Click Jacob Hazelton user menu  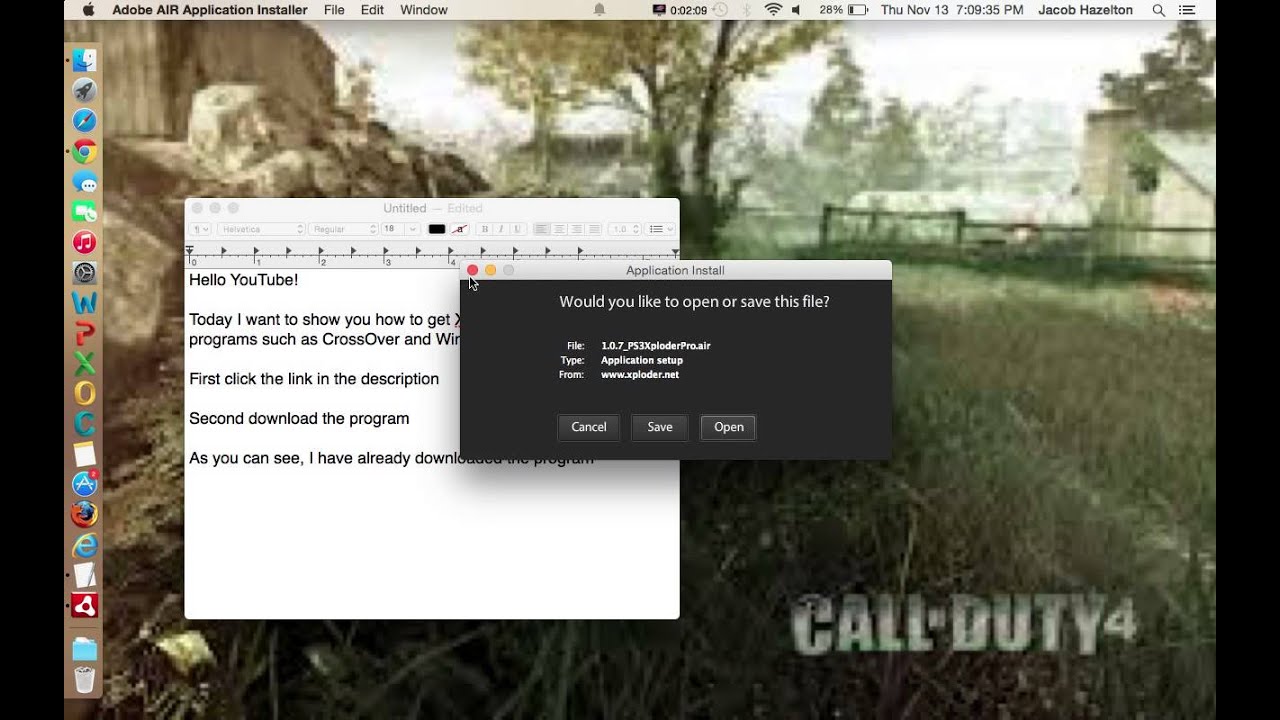[1086, 10]
